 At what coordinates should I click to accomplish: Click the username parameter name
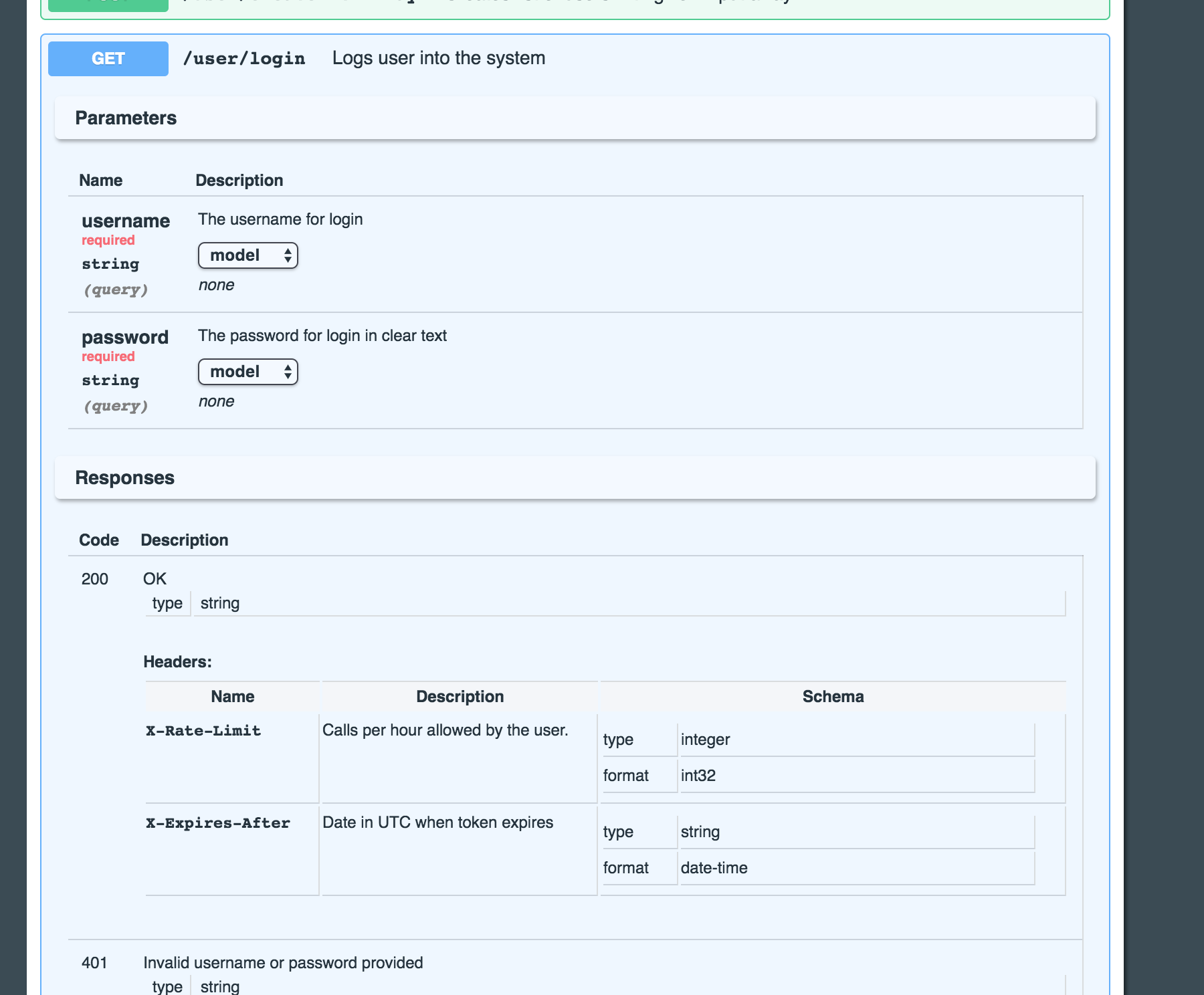126,221
